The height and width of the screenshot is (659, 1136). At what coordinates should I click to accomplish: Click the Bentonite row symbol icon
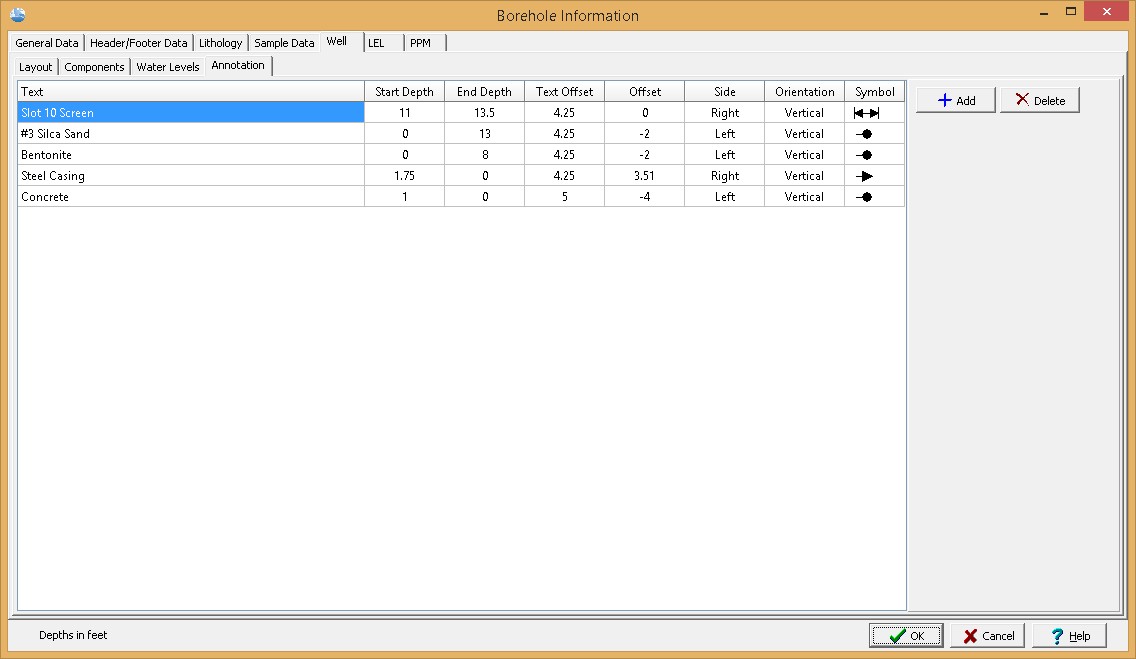(x=865, y=155)
